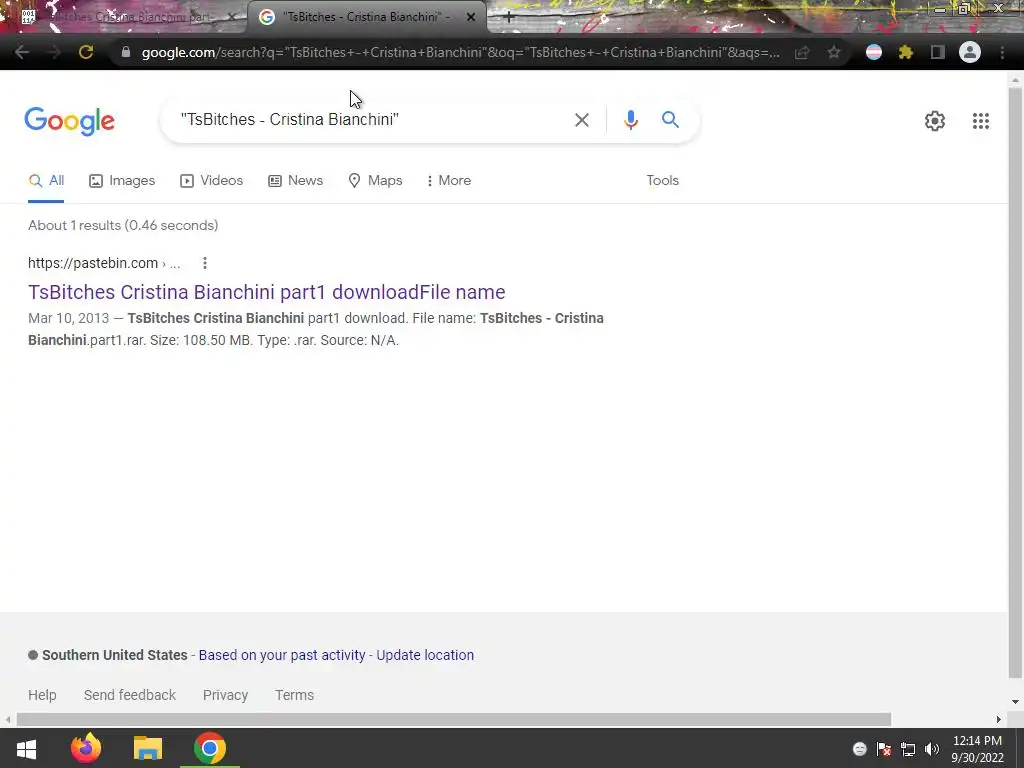
Task: Open the Terms footer link
Action: point(295,695)
